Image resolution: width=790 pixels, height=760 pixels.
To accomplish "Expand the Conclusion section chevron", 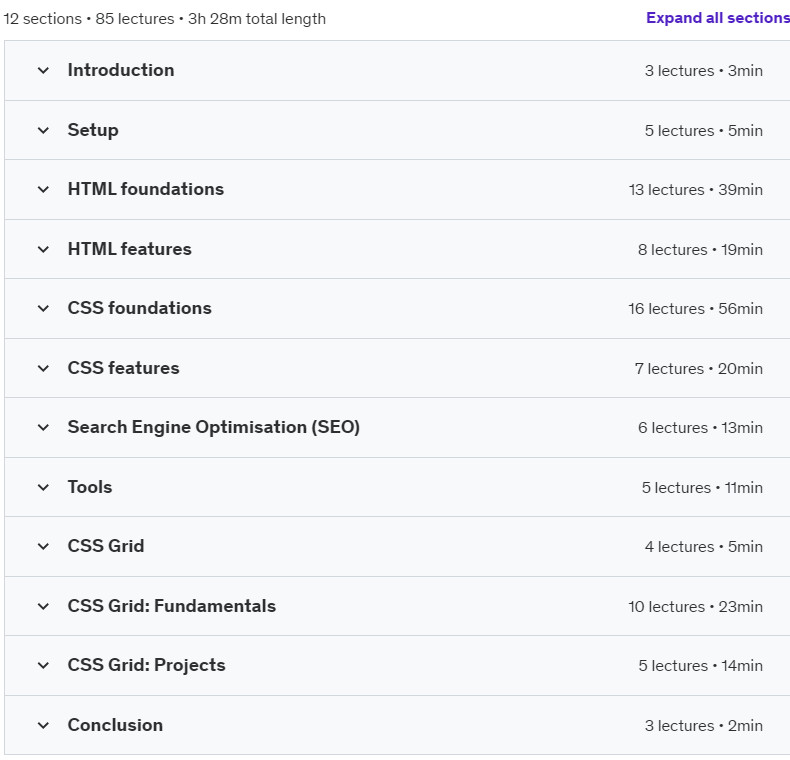I will point(43,725).
